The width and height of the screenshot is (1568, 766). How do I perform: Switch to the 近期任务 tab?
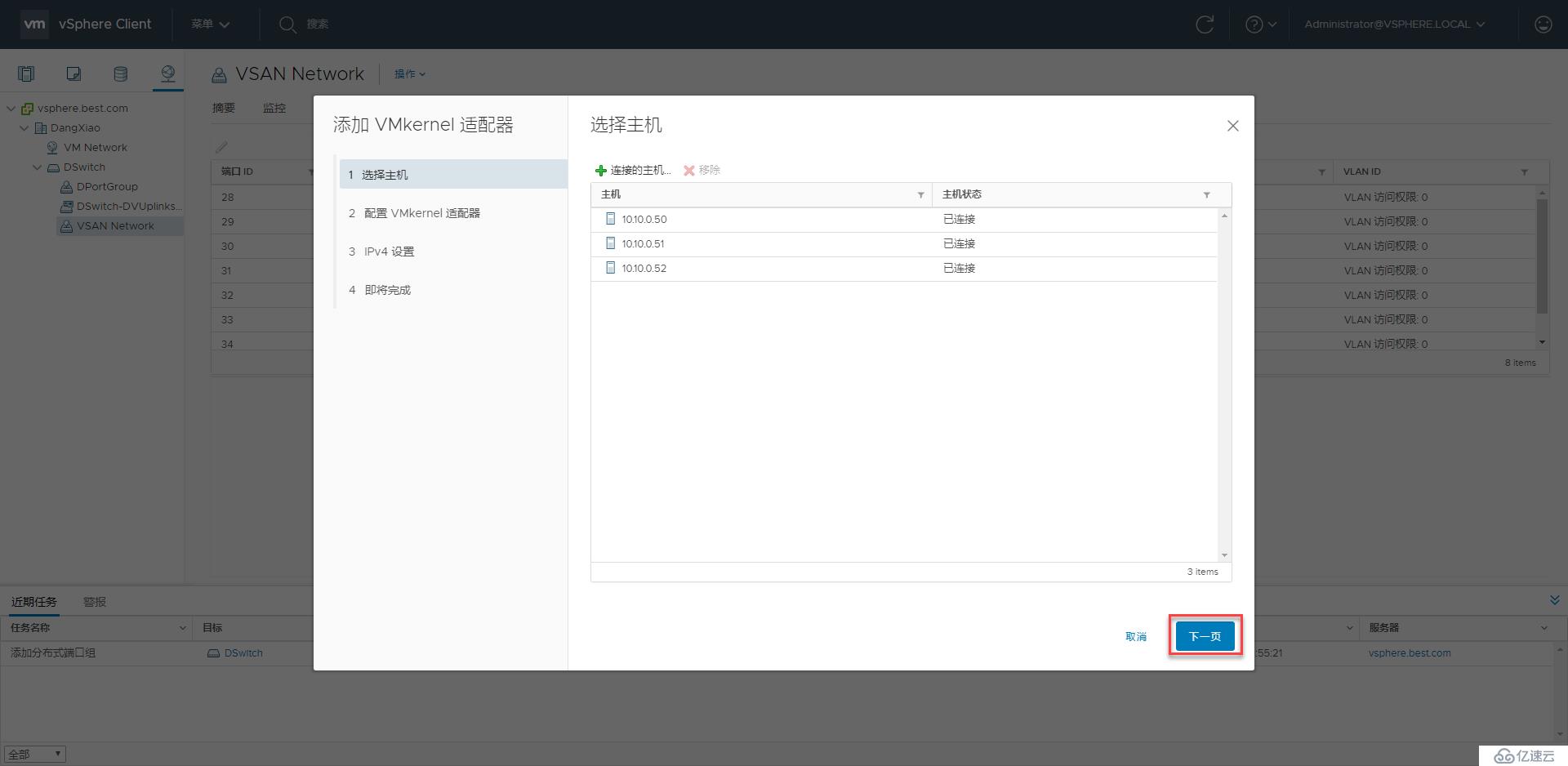click(34, 602)
